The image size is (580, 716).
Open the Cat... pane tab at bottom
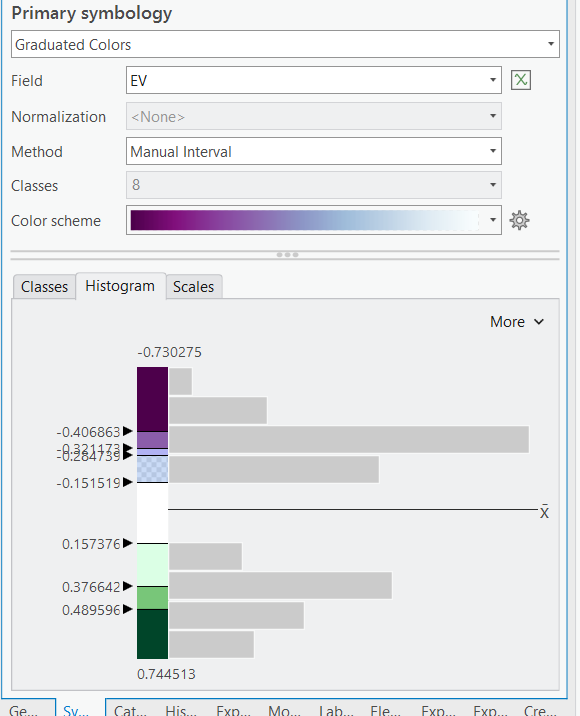131,710
